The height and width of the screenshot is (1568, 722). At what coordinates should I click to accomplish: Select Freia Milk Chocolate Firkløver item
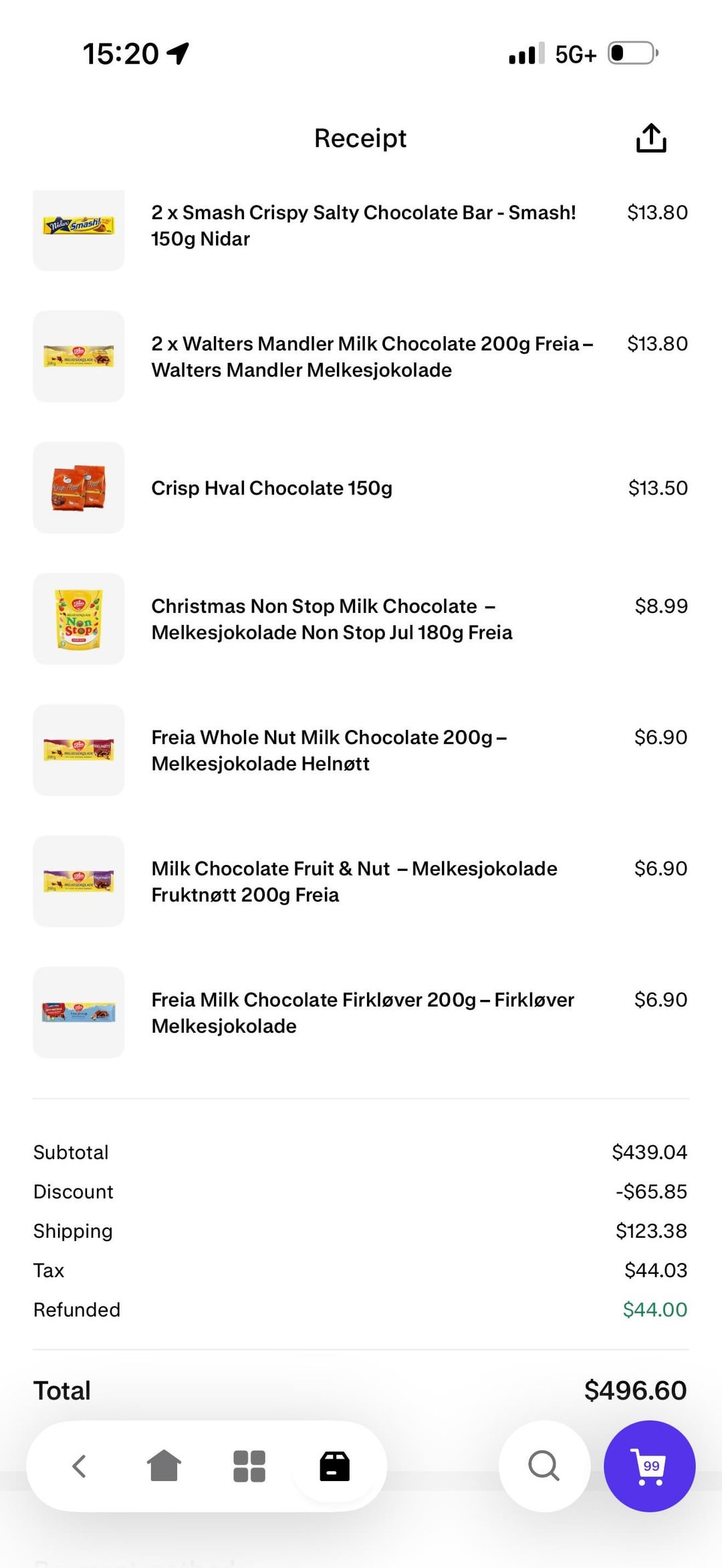[362, 1012]
